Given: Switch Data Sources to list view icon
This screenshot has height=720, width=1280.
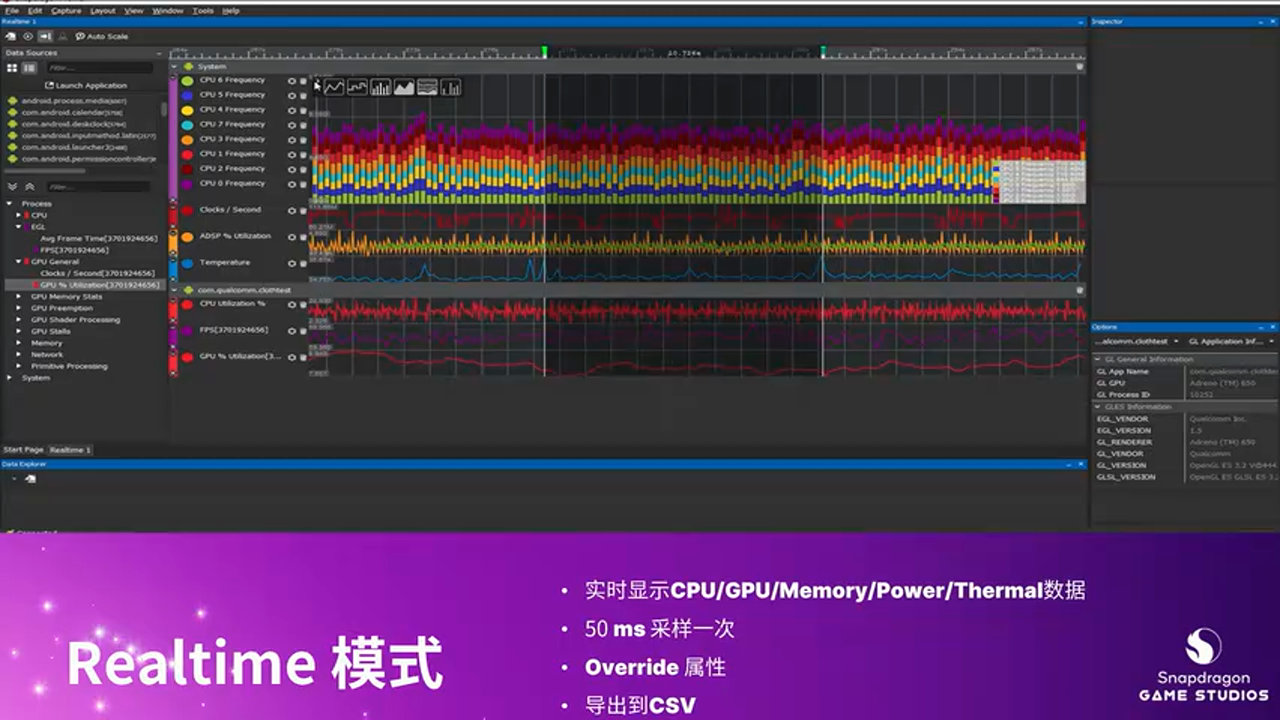Looking at the screenshot, I should point(29,67).
